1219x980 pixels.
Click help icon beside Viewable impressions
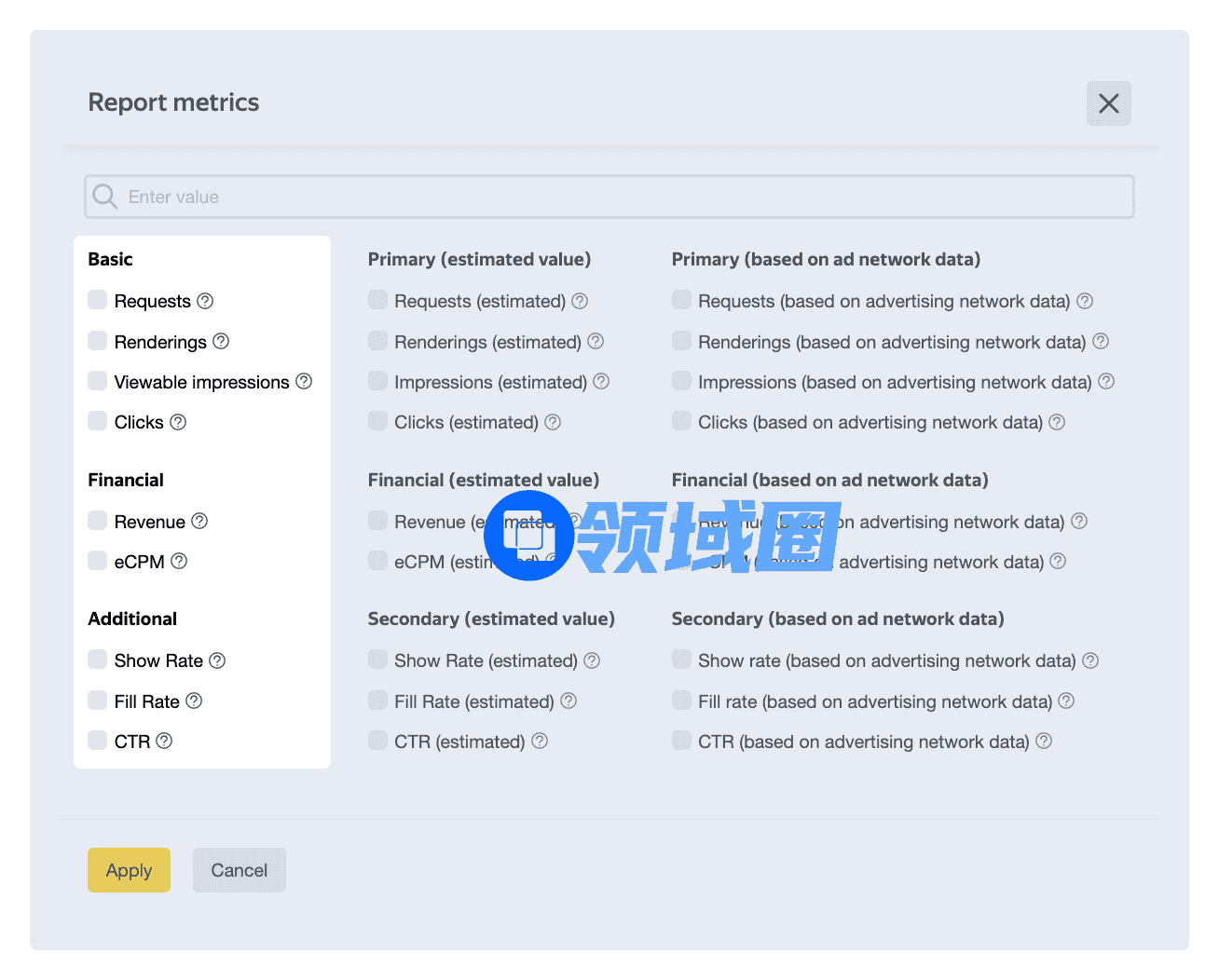(304, 382)
